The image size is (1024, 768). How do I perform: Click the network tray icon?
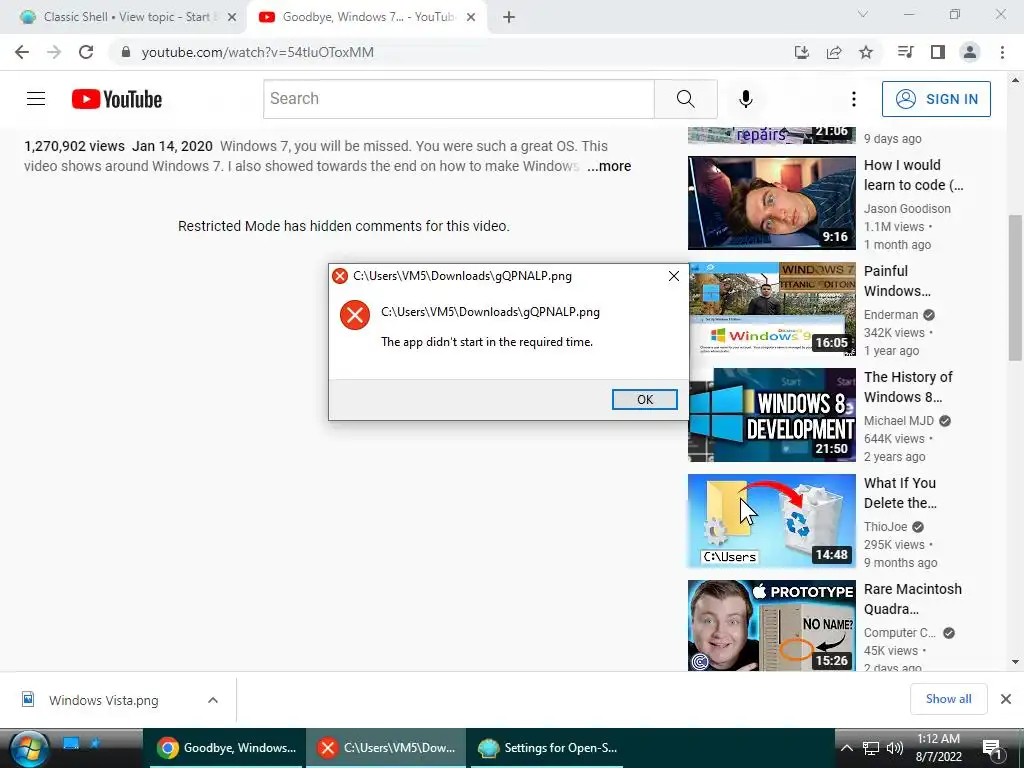click(871, 748)
